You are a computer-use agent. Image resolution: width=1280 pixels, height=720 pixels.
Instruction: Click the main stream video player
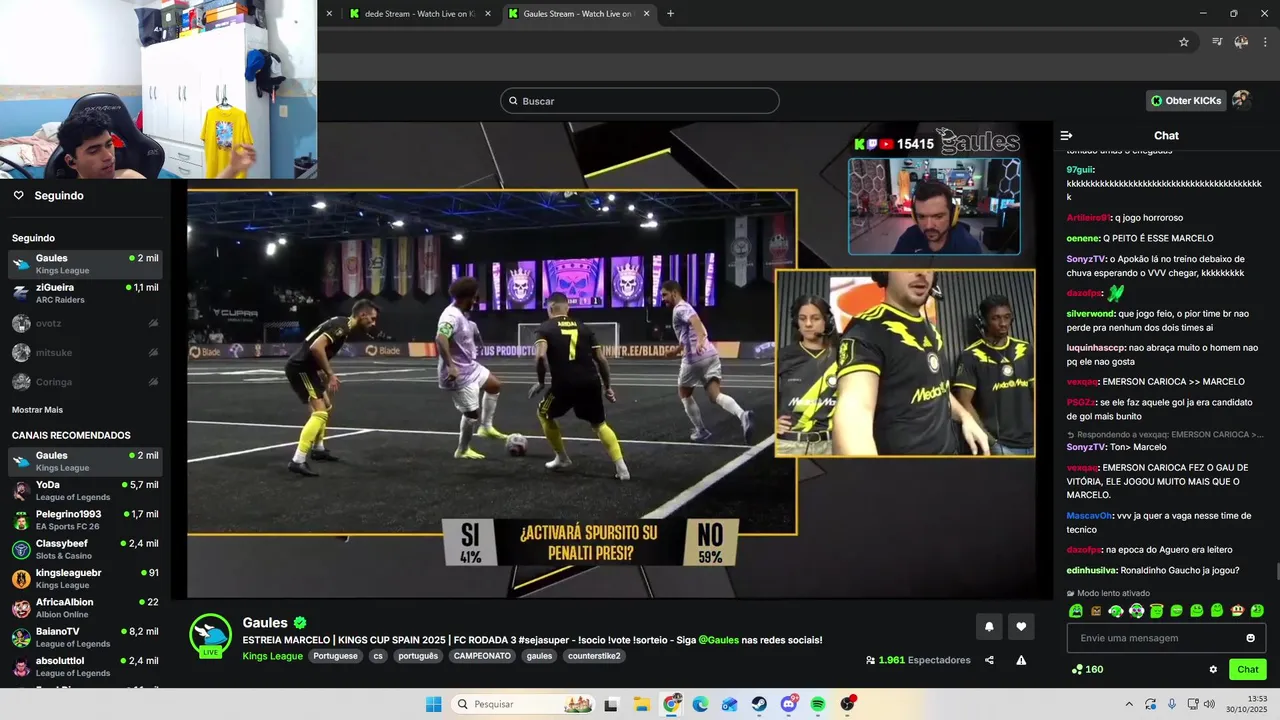tap(610, 360)
